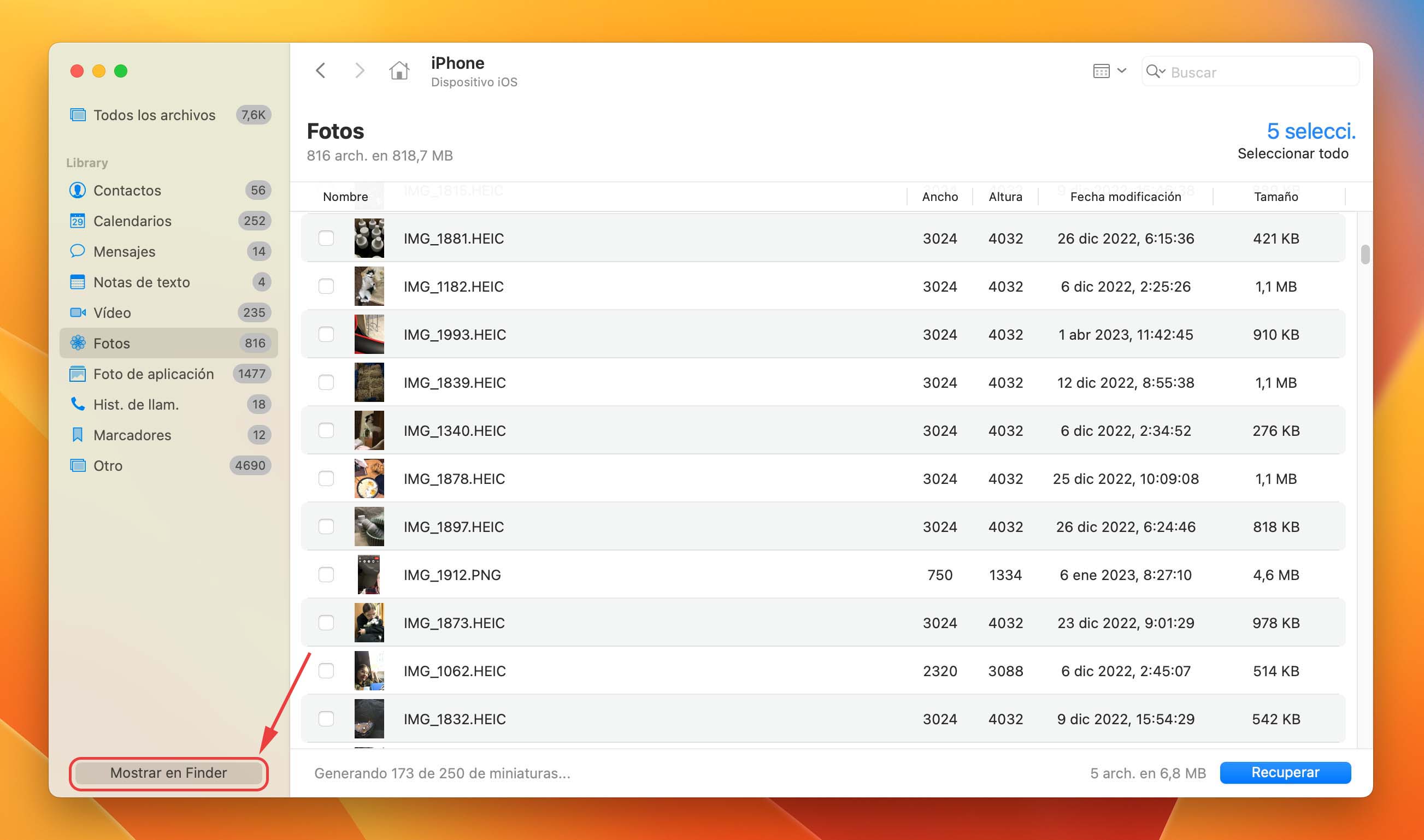Open thumbnail of IMG_1878.HEIC
The image size is (1424, 840).
pyautogui.click(x=369, y=479)
